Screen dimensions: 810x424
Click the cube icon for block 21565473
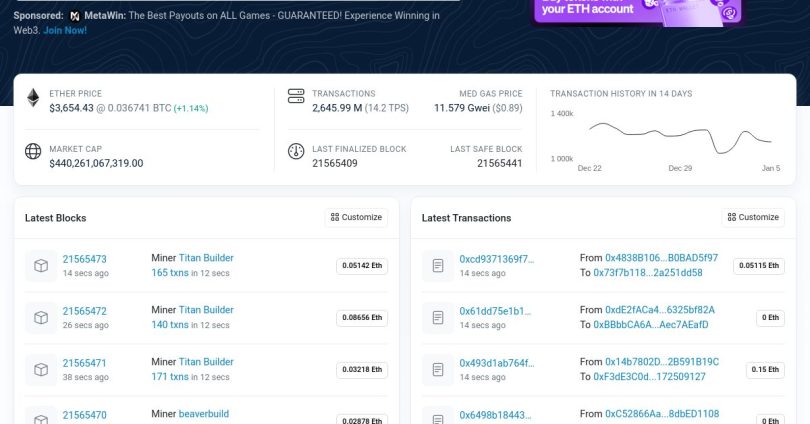tap(41, 265)
